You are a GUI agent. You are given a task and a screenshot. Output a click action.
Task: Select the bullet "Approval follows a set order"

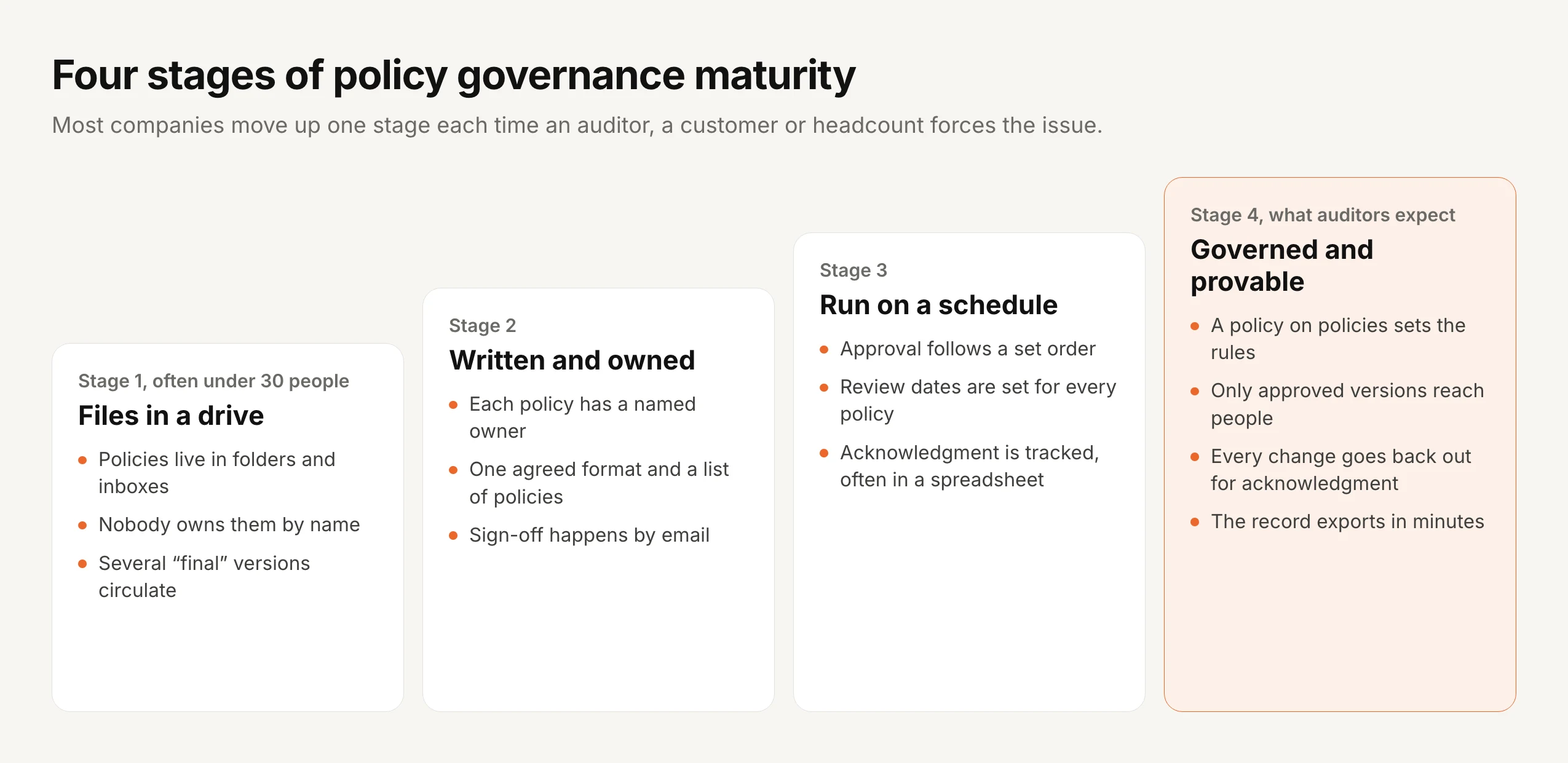pos(967,349)
